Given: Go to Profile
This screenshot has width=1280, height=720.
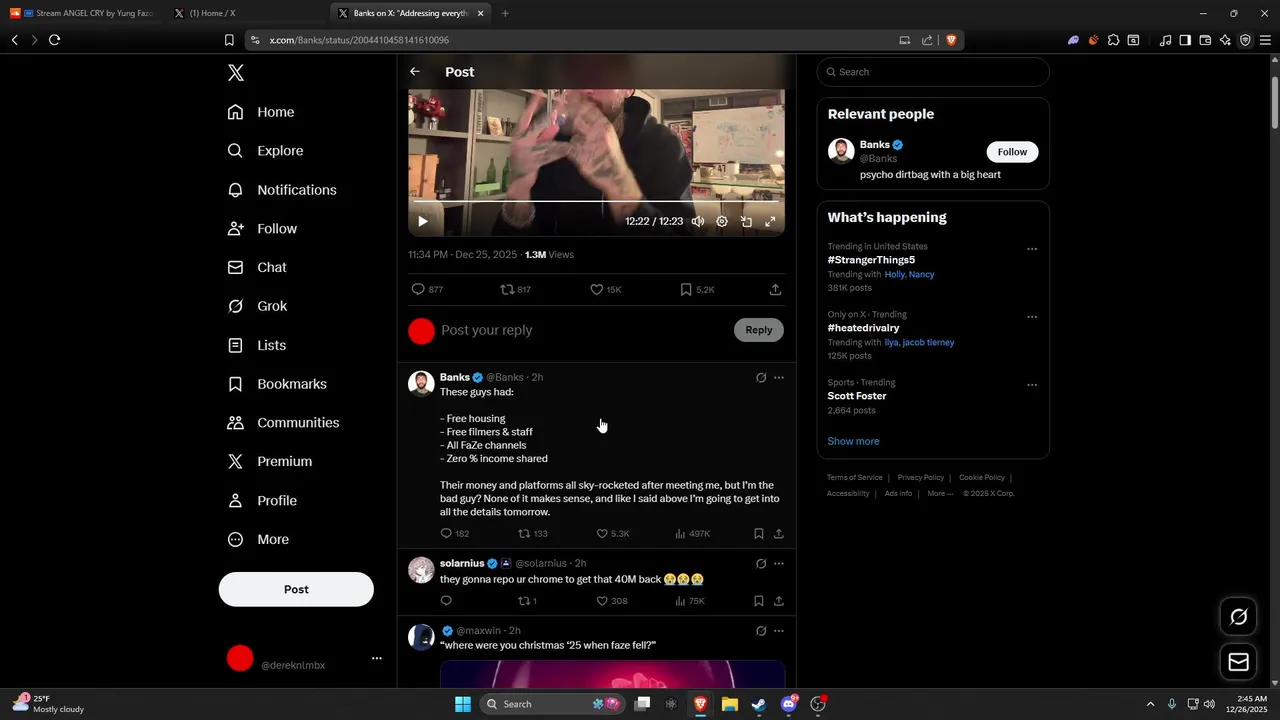Looking at the screenshot, I should [262, 501].
